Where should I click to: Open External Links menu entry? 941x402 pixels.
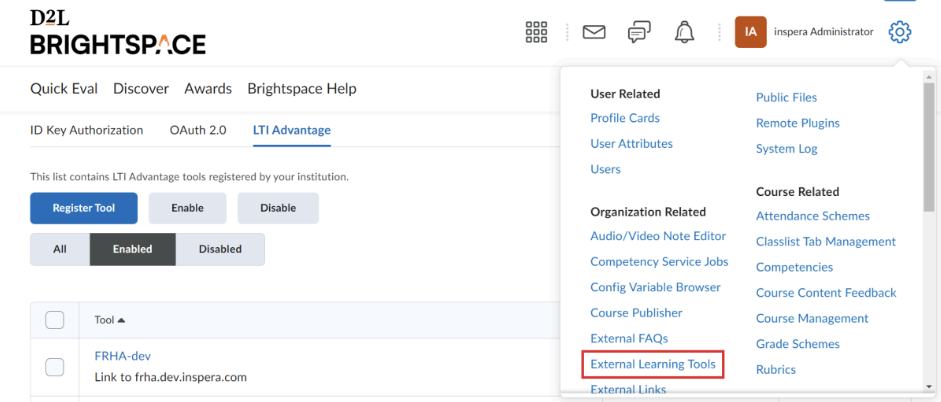coord(628,389)
